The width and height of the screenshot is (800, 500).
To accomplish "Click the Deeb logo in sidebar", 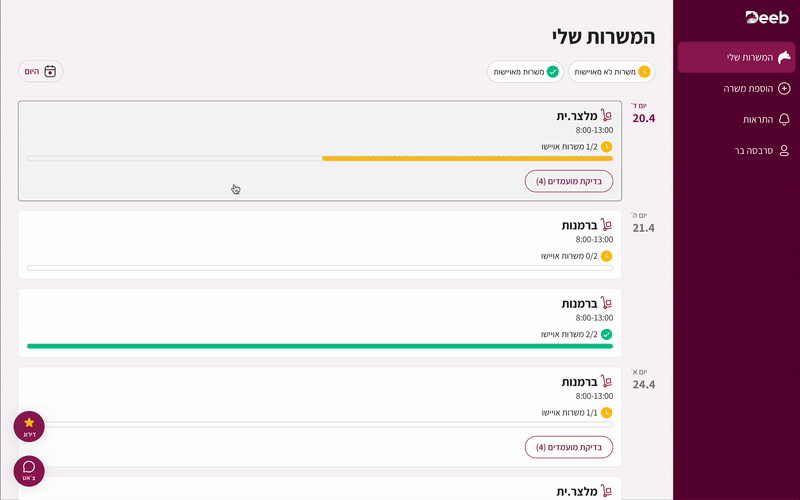I will pos(767,17).
